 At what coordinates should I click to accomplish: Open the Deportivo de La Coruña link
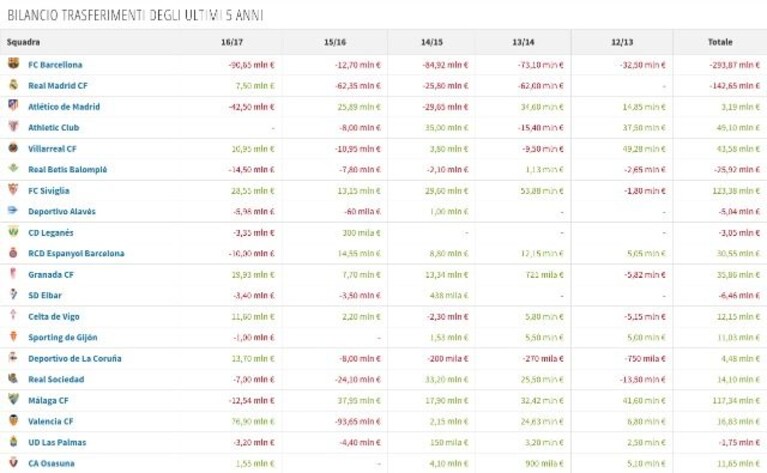coord(74,359)
